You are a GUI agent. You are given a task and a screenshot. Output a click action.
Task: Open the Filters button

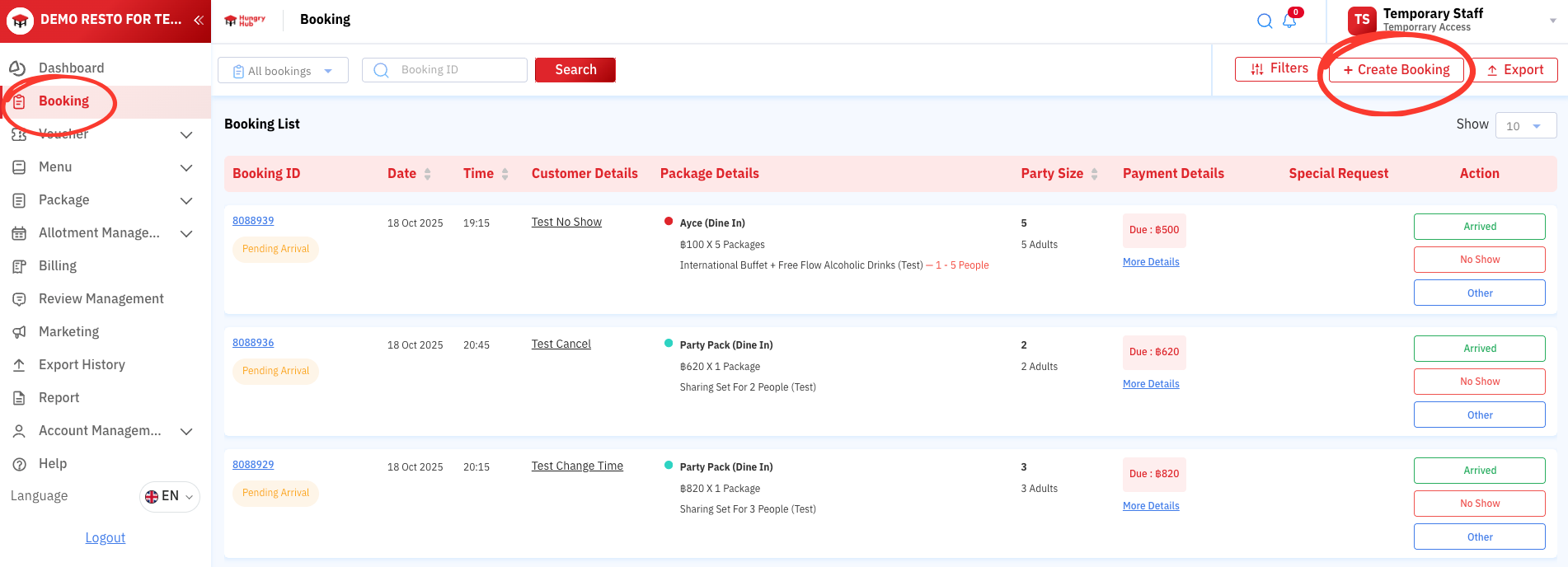[1279, 68]
